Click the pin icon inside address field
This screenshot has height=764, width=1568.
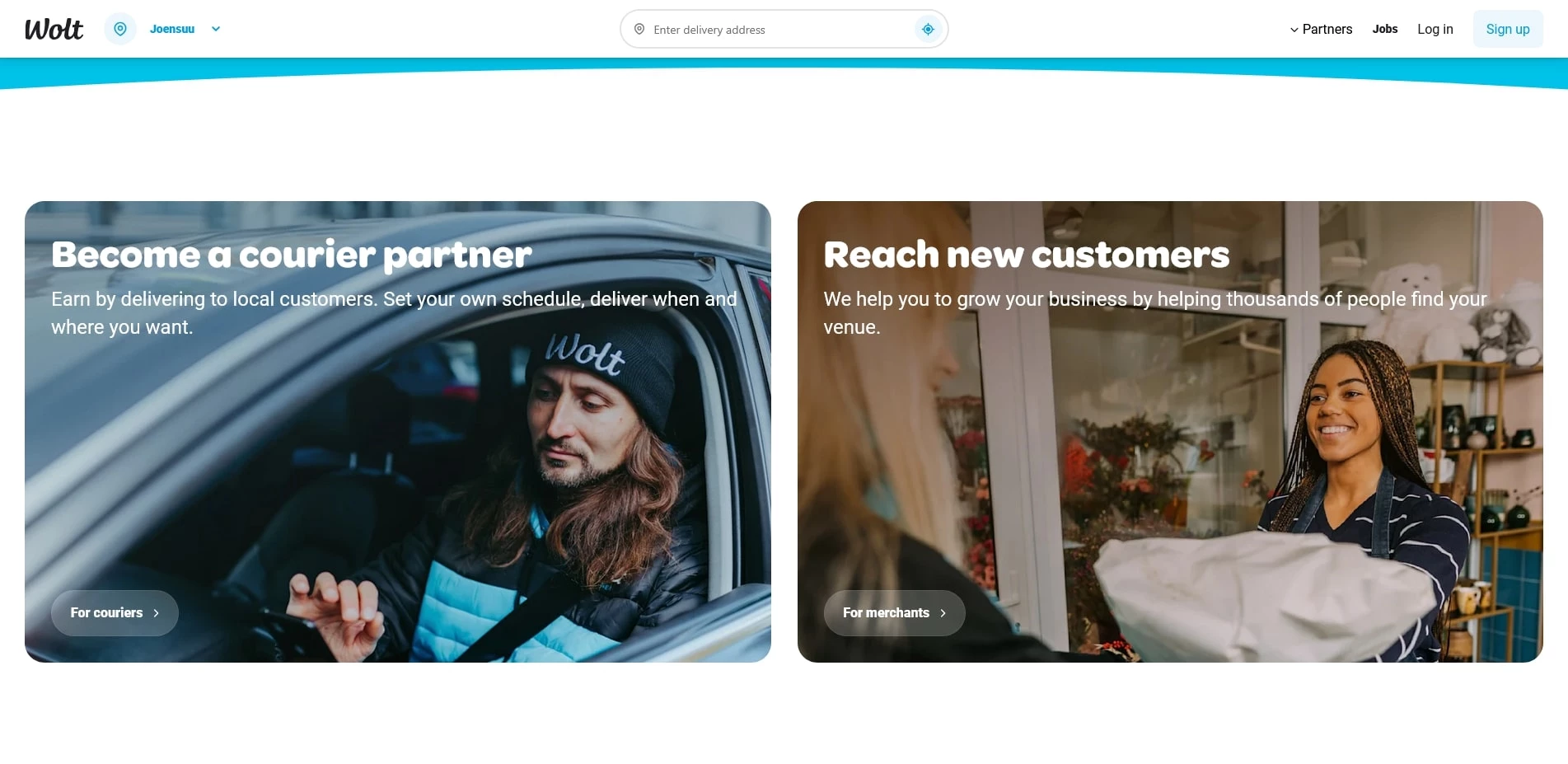point(639,30)
